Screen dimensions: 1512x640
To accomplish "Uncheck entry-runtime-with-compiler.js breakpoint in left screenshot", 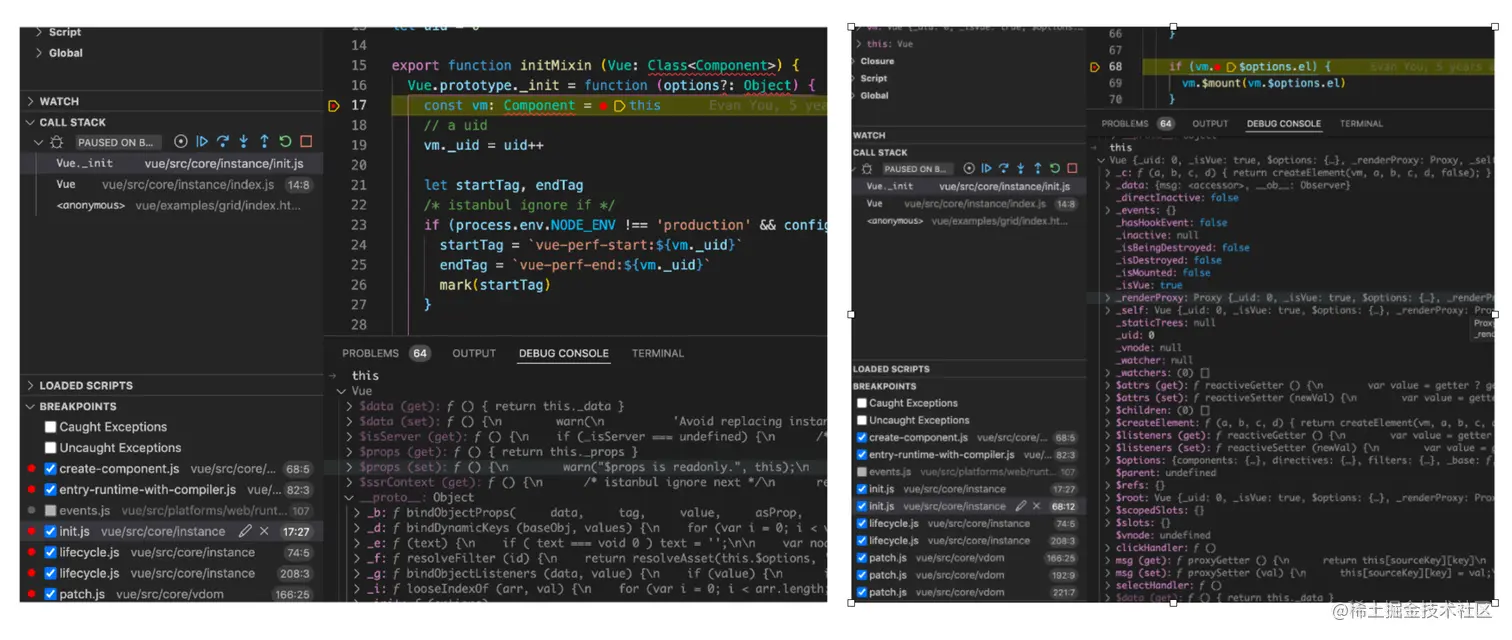I will point(50,490).
